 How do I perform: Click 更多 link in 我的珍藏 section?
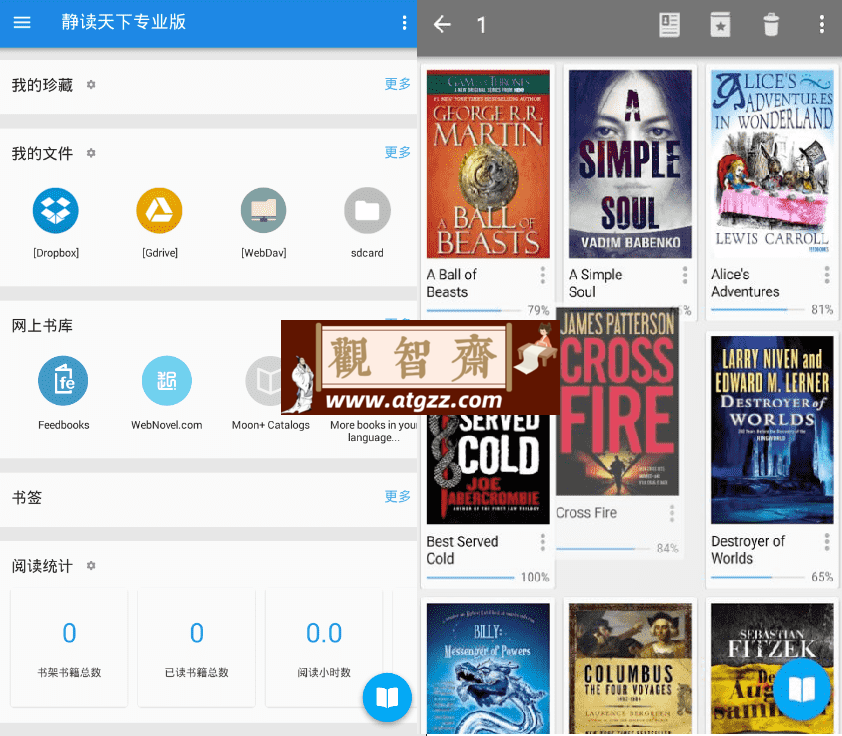point(397,84)
